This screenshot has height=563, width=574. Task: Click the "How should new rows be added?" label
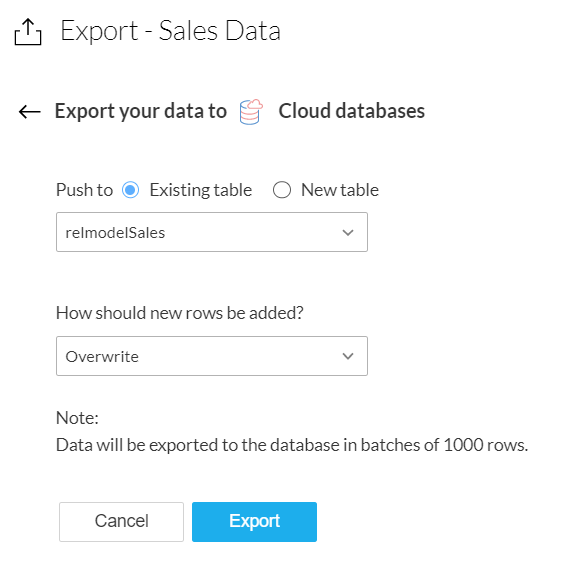[180, 313]
